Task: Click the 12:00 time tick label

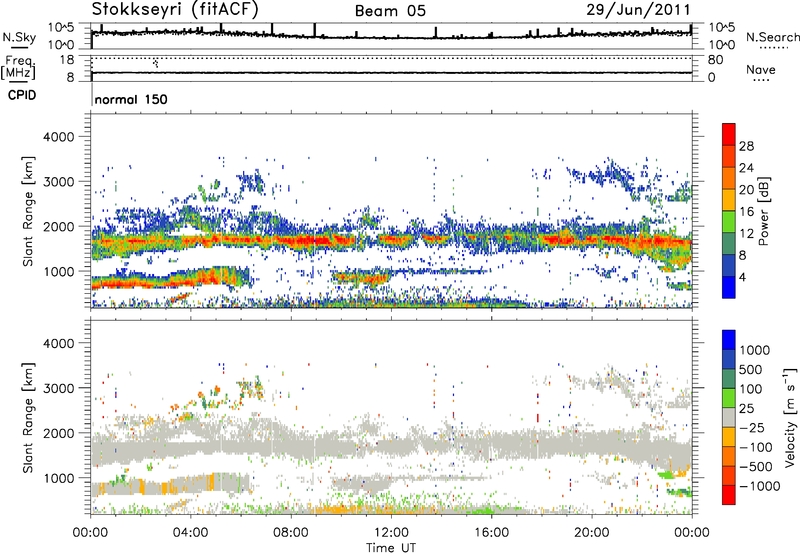Action: 391,533
